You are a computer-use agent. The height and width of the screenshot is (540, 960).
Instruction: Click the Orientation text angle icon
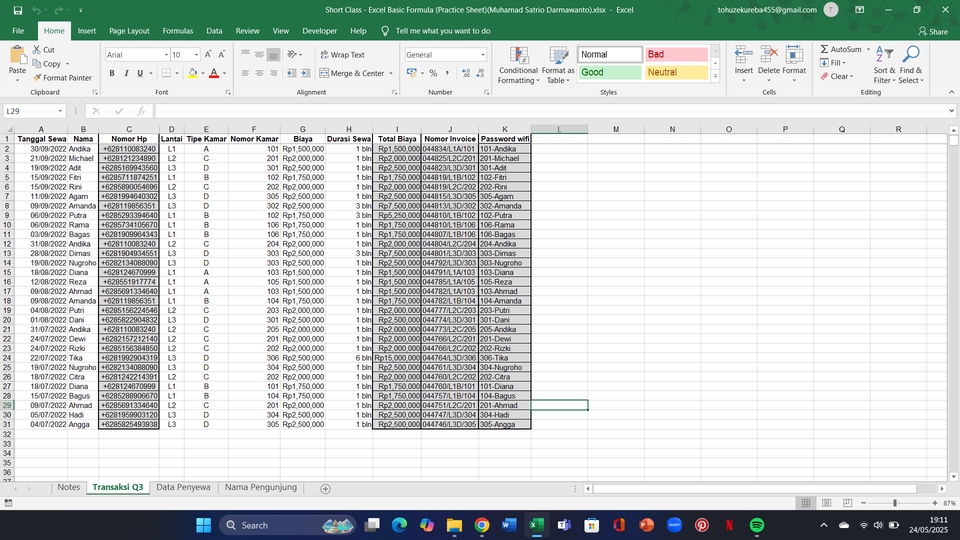(293, 54)
